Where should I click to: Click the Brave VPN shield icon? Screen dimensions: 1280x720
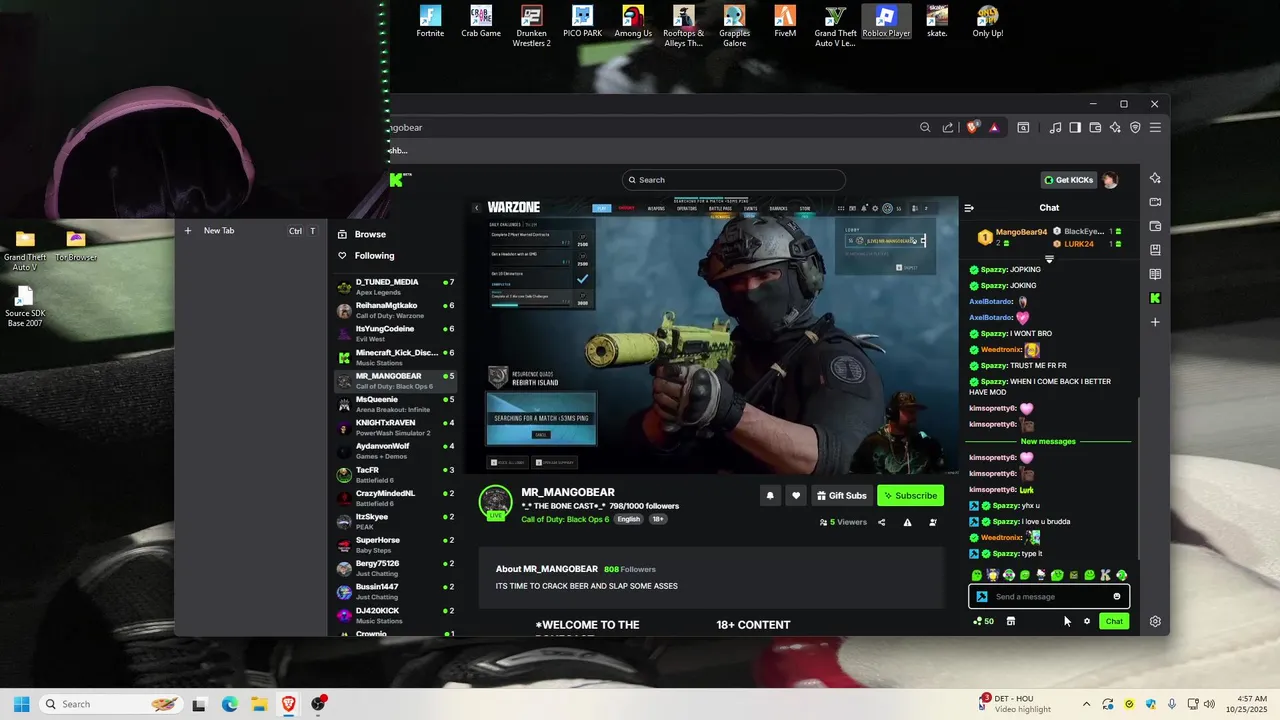(1135, 128)
